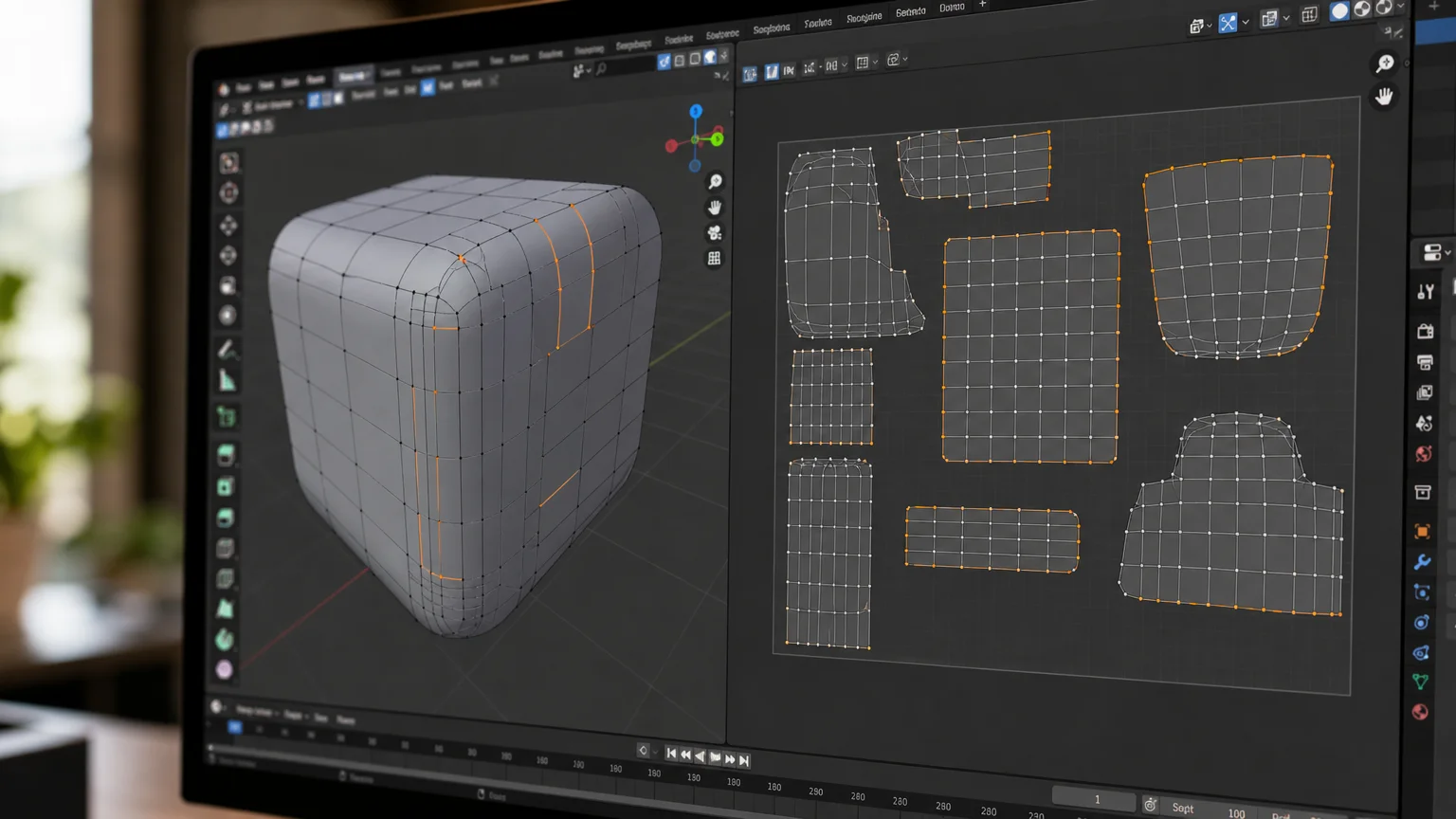
Task: Select the Cursor tool in the viewport toolbar
Action: (228, 193)
